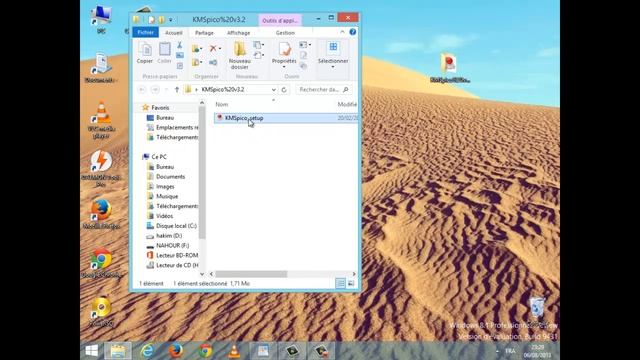Click the Outils d'appli contextual tab
This screenshot has width=640, height=360.
280,20
